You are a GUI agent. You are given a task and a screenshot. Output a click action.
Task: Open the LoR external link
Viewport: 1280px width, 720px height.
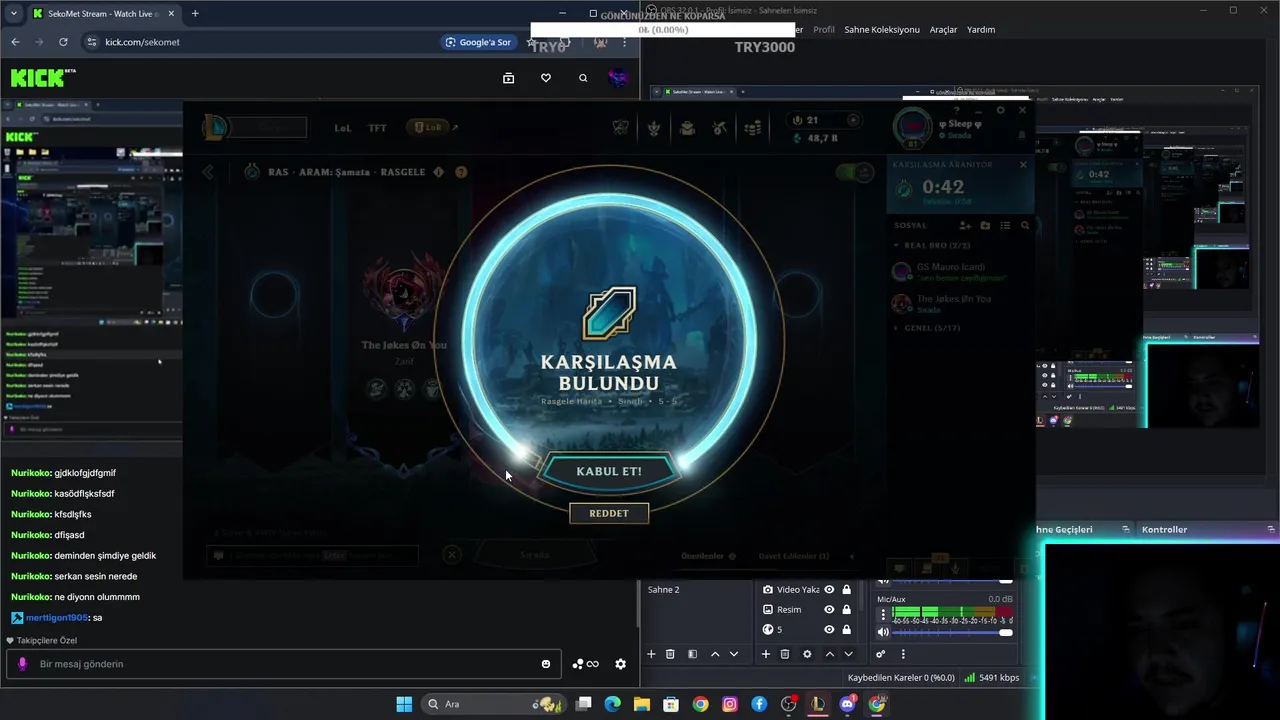432,127
